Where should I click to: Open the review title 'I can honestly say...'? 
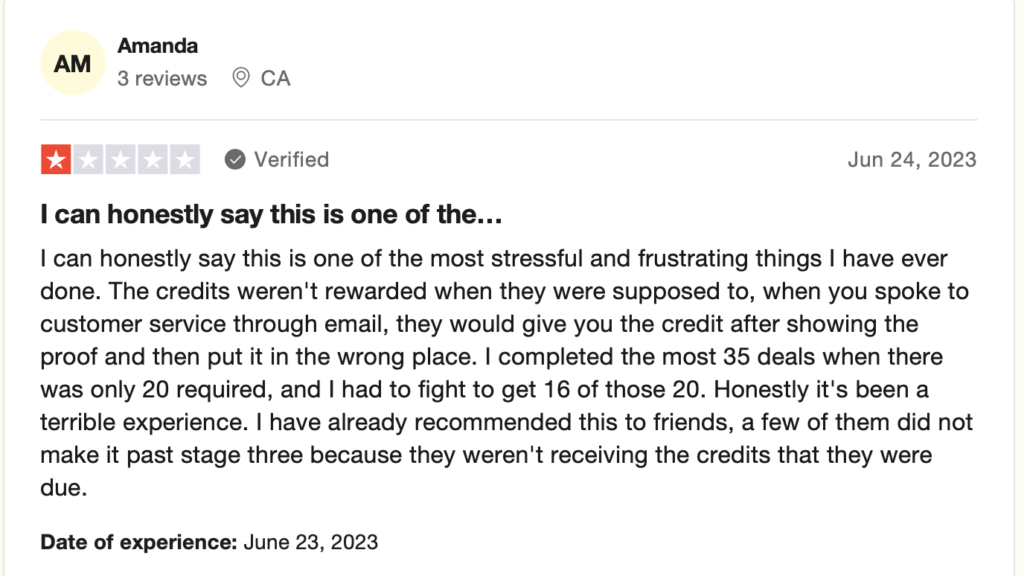[271, 214]
